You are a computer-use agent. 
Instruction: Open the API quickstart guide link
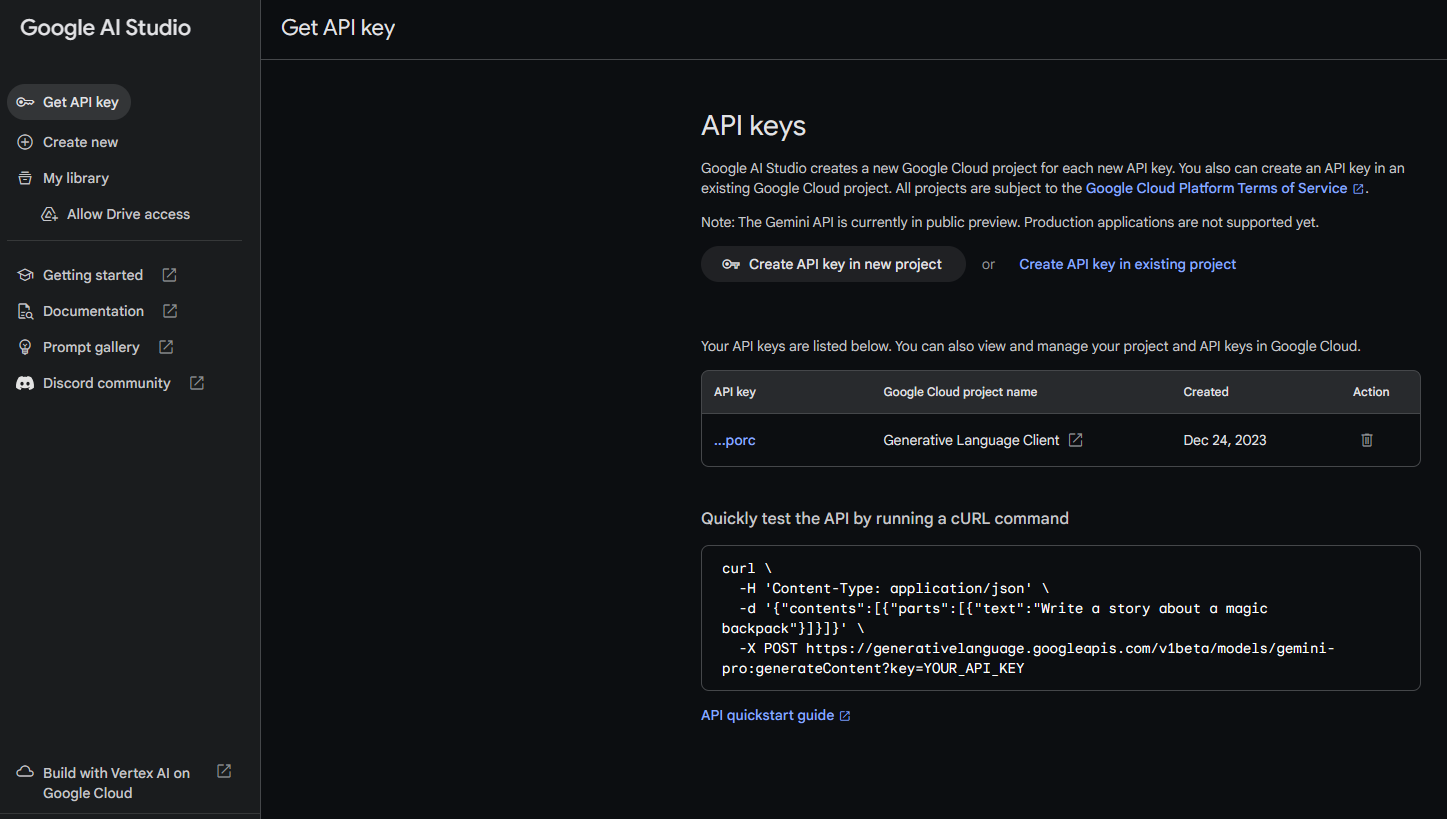pos(767,715)
